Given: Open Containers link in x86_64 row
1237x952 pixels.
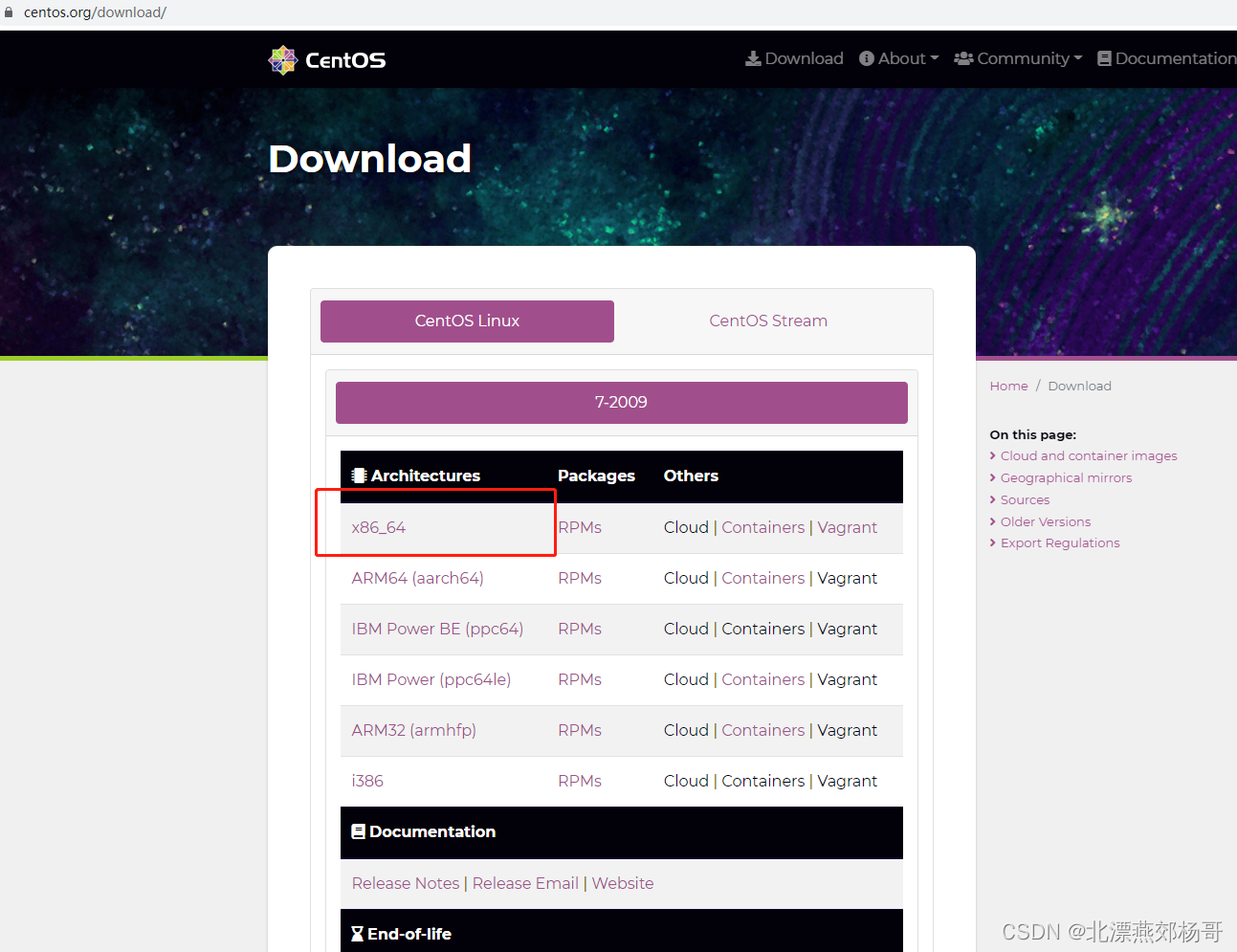Looking at the screenshot, I should tap(763, 527).
